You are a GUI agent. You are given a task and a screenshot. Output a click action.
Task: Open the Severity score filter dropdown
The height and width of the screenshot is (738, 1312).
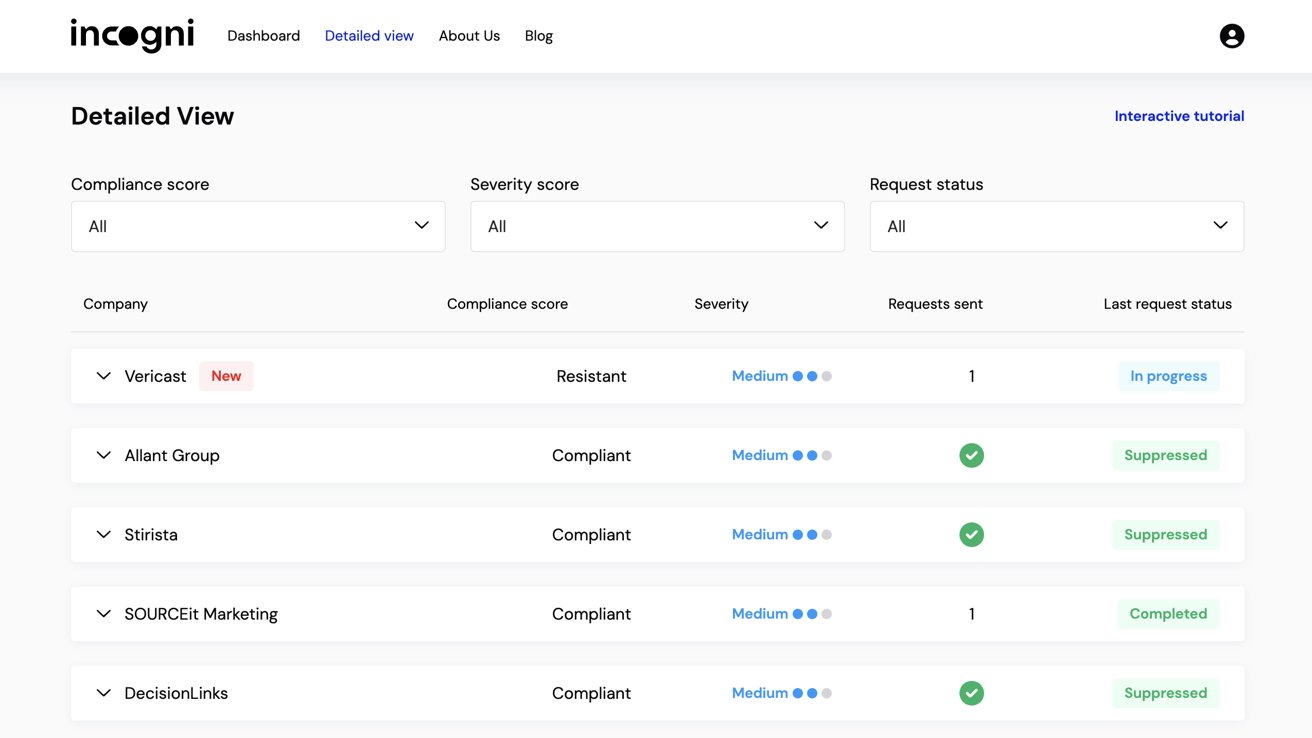[x=657, y=226]
